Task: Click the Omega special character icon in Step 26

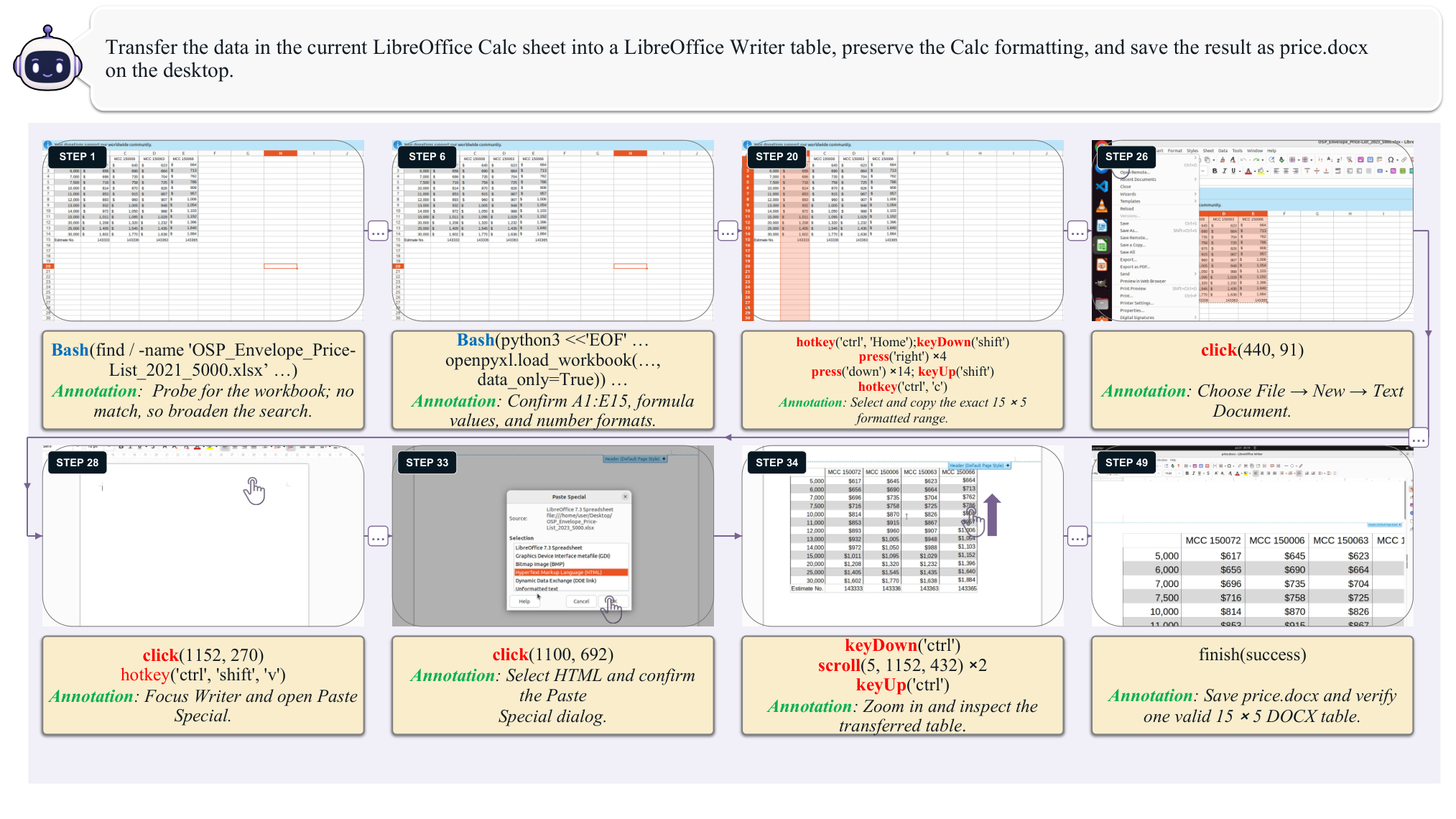Action: click(1391, 159)
